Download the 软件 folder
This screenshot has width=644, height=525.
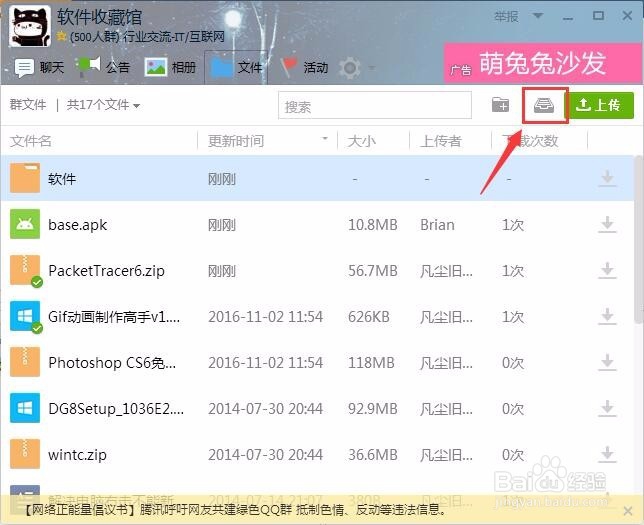pyautogui.click(x=607, y=179)
